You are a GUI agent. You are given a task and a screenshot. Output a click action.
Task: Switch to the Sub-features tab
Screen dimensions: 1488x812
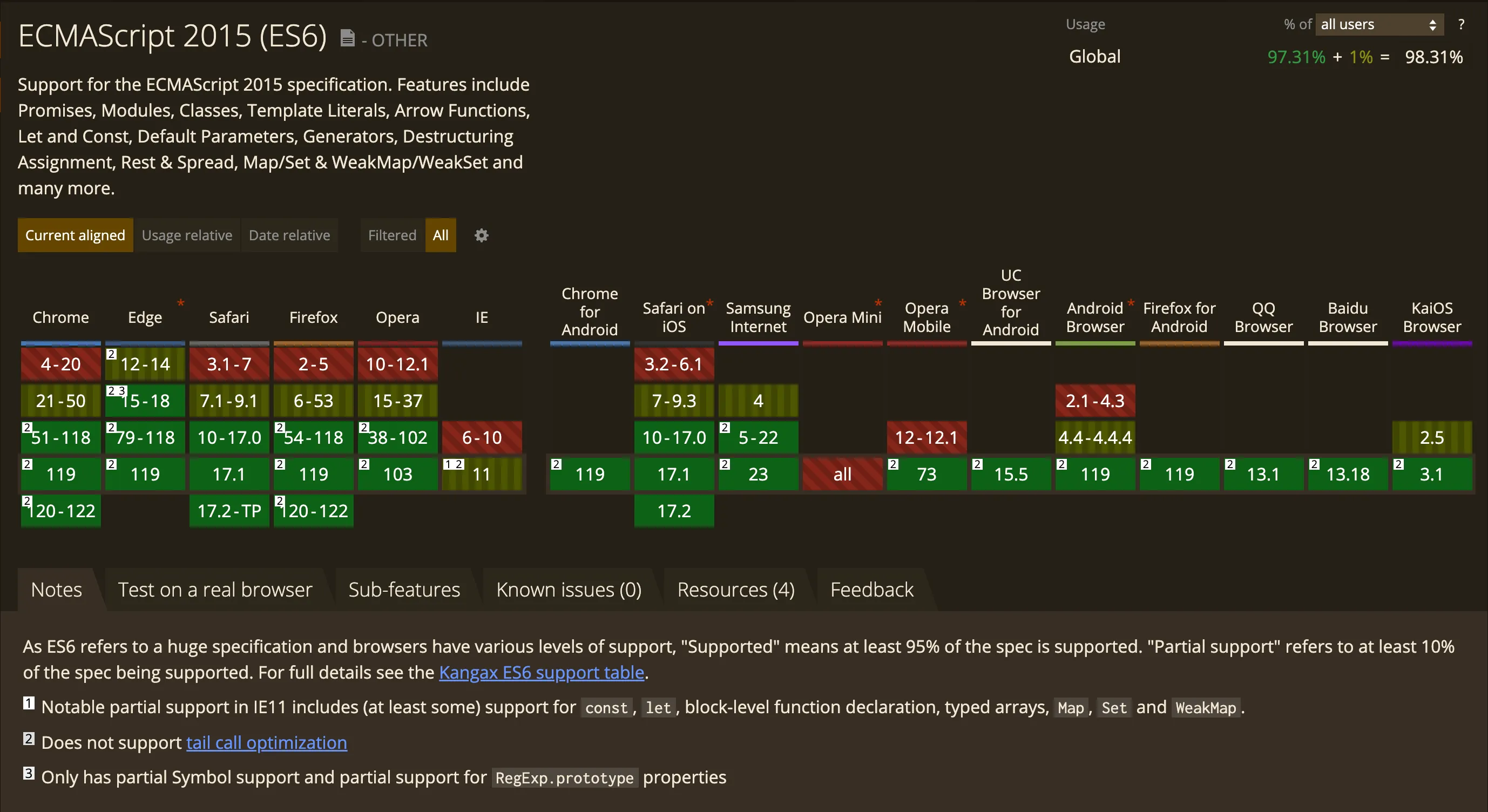point(404,590)
